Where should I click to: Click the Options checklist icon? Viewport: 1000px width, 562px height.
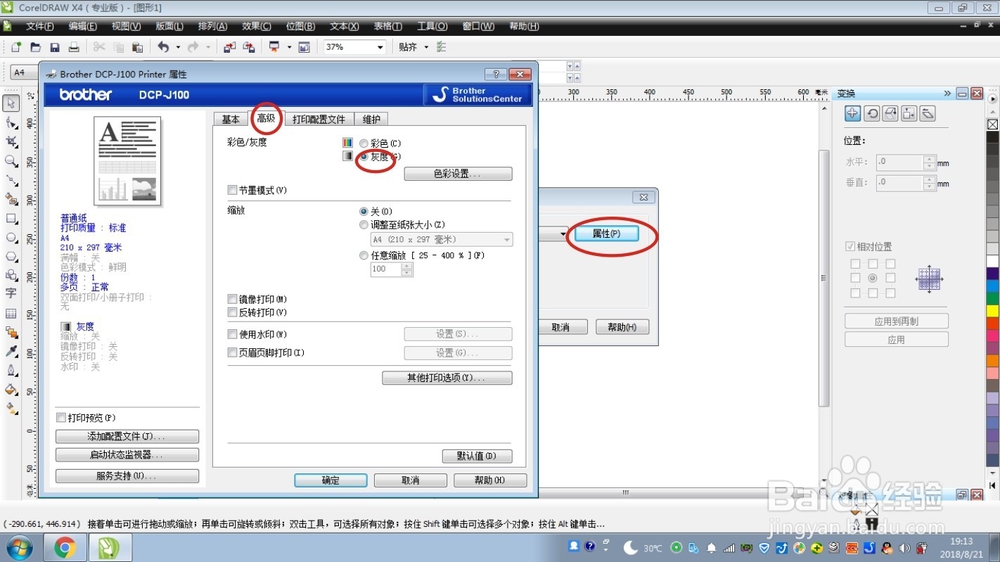pos(441,47)
